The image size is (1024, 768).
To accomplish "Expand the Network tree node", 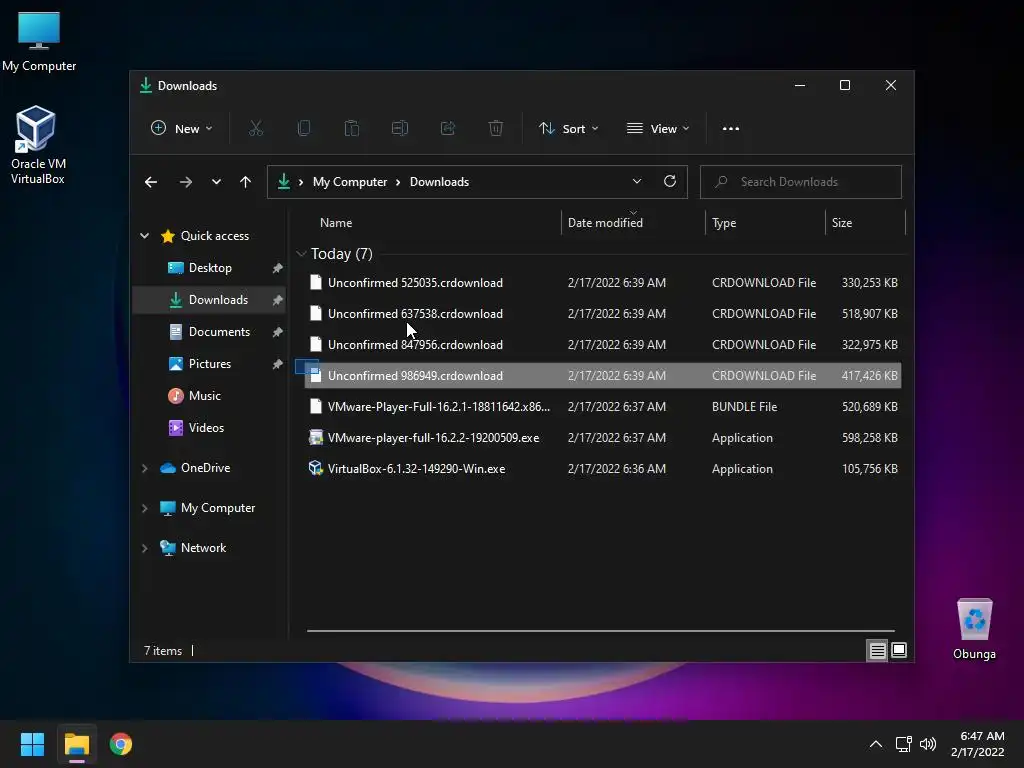I will 144,548.
